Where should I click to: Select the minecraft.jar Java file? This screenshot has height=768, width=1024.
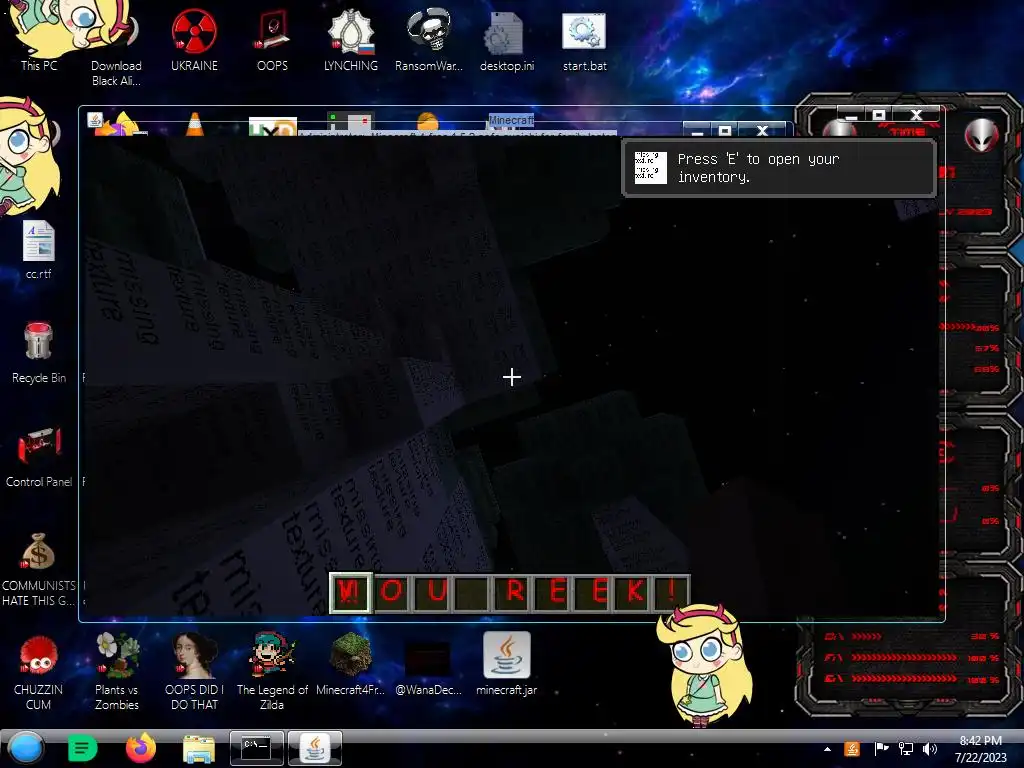tap(507, 663)
